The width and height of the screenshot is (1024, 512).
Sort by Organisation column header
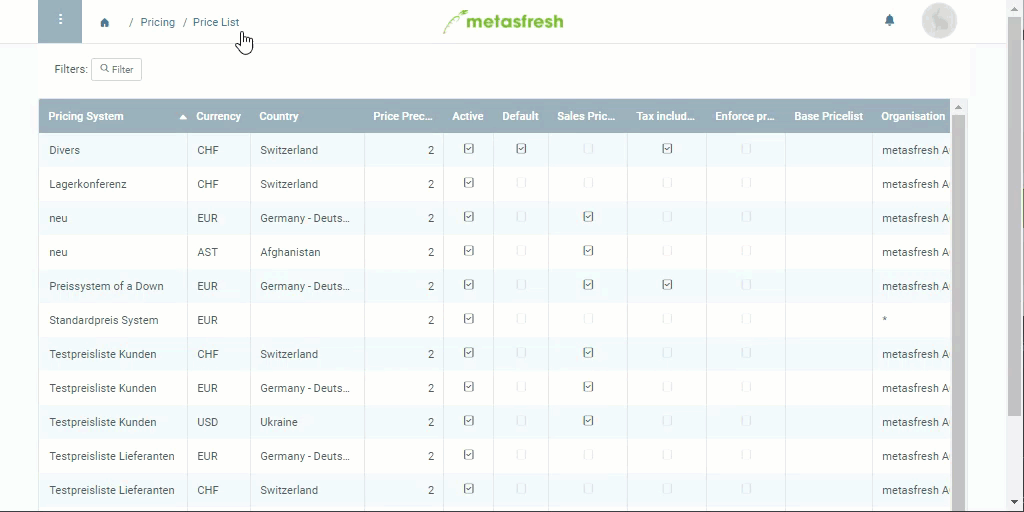coord(912,116)
